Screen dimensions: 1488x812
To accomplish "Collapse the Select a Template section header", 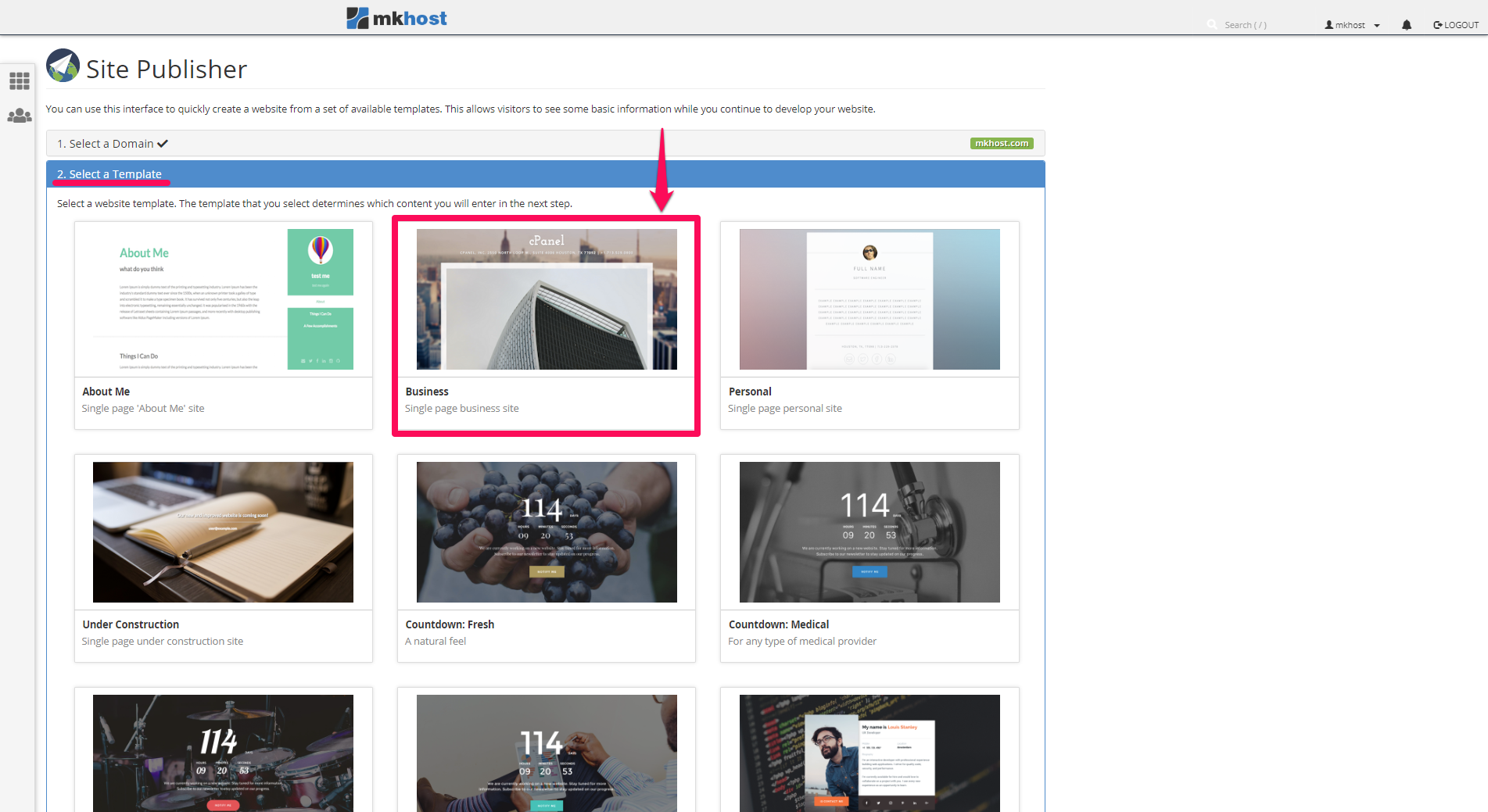I will [109, 174].
